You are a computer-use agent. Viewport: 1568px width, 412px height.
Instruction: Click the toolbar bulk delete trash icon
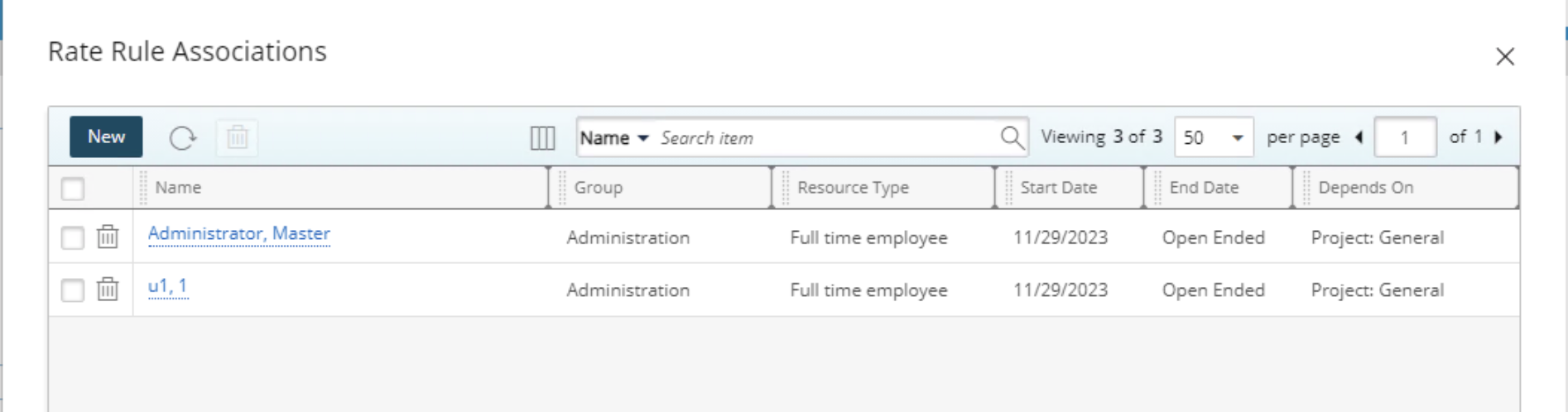tap(237, 137)
